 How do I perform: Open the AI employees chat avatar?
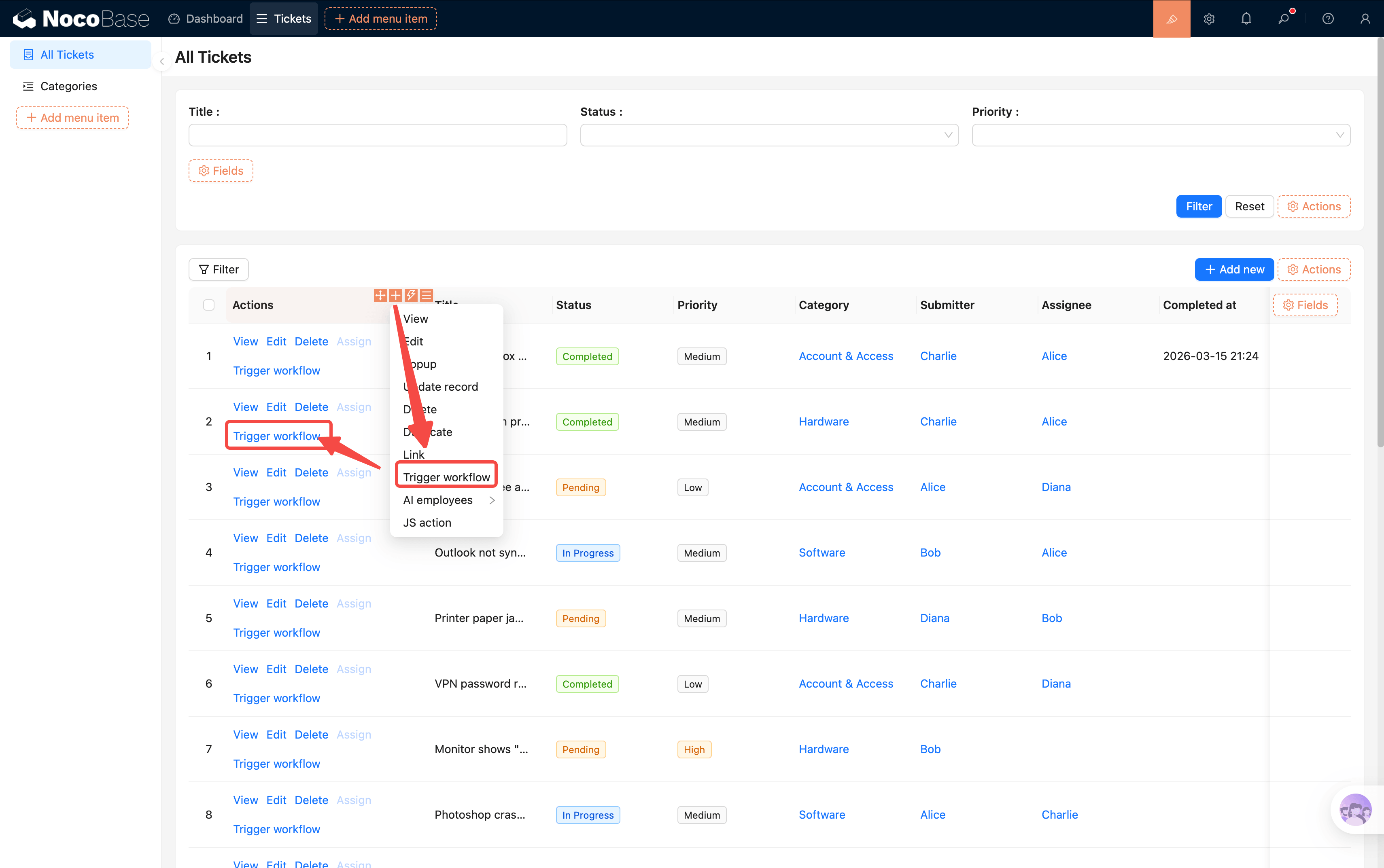coord(1355,809)
